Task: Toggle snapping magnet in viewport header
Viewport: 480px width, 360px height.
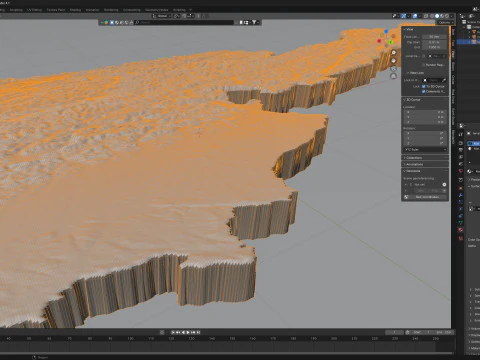Action: [184, 16]
